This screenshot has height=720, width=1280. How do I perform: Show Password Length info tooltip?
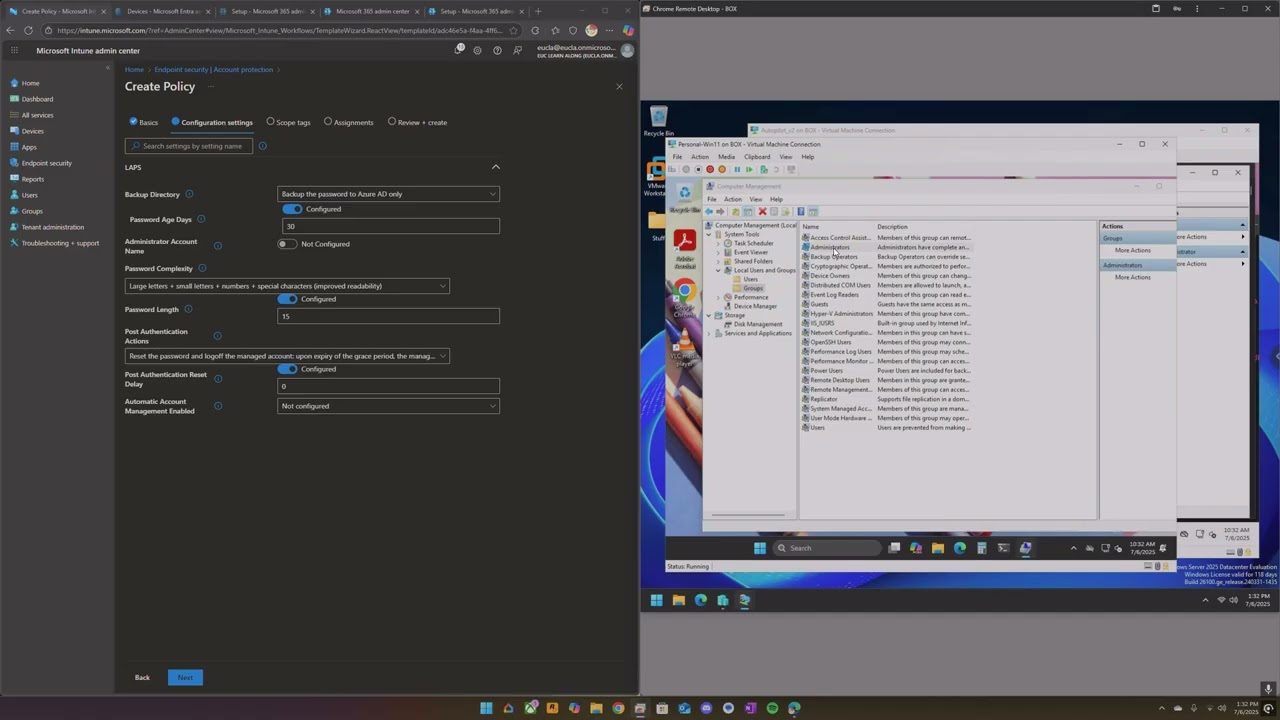188,309
